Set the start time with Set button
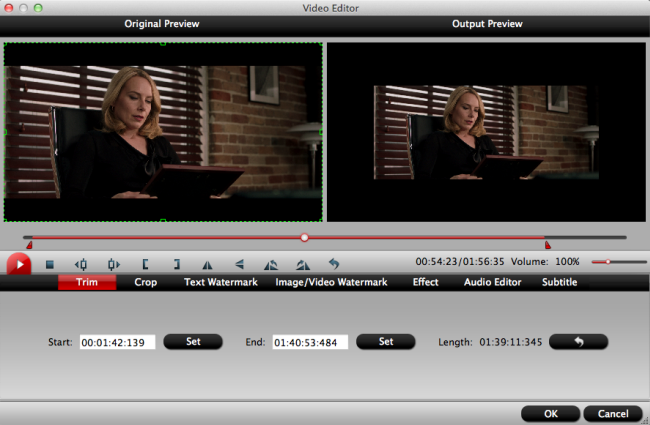The width and height of the screenshot is (650, 425). (193, 342)
